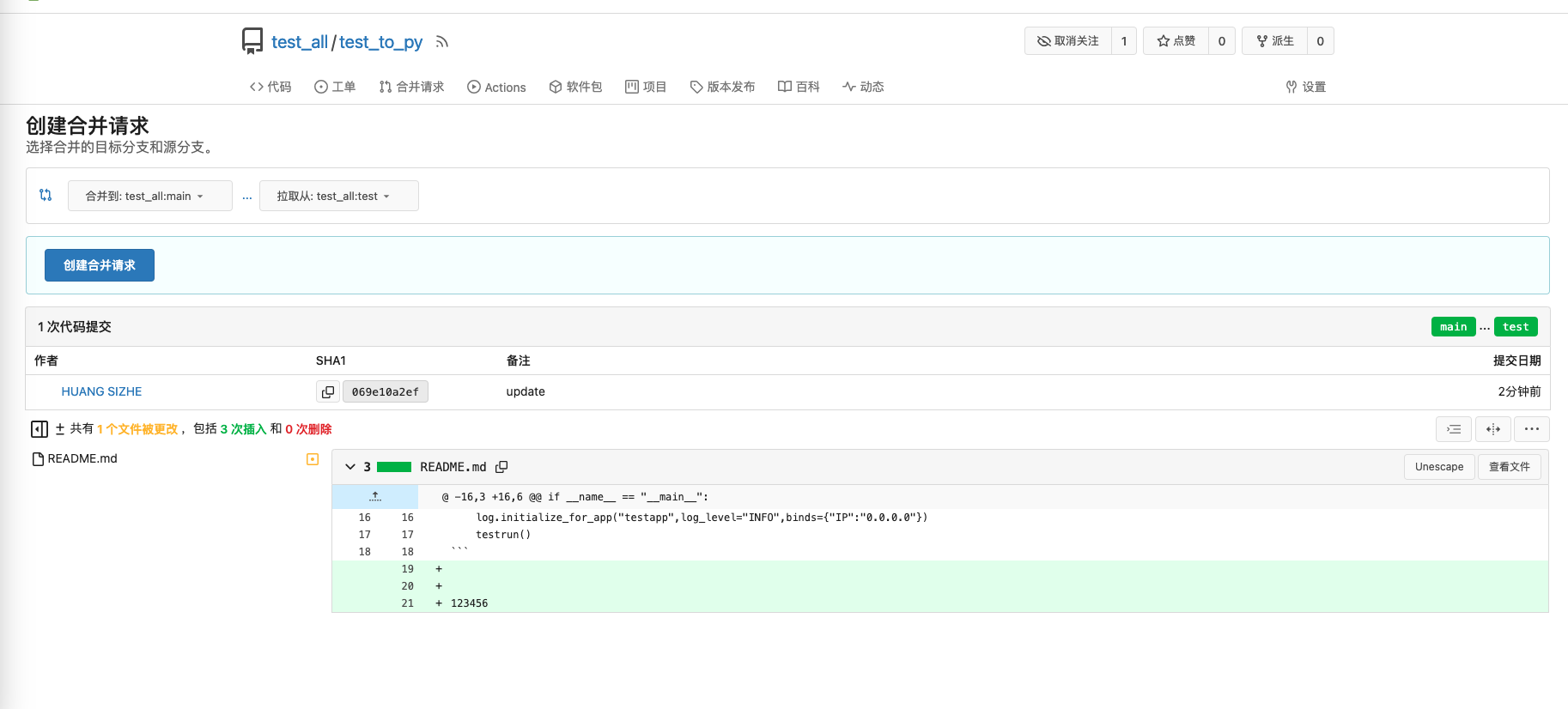
Task: Open the 动态 activity tab
Action: point(863,87)
